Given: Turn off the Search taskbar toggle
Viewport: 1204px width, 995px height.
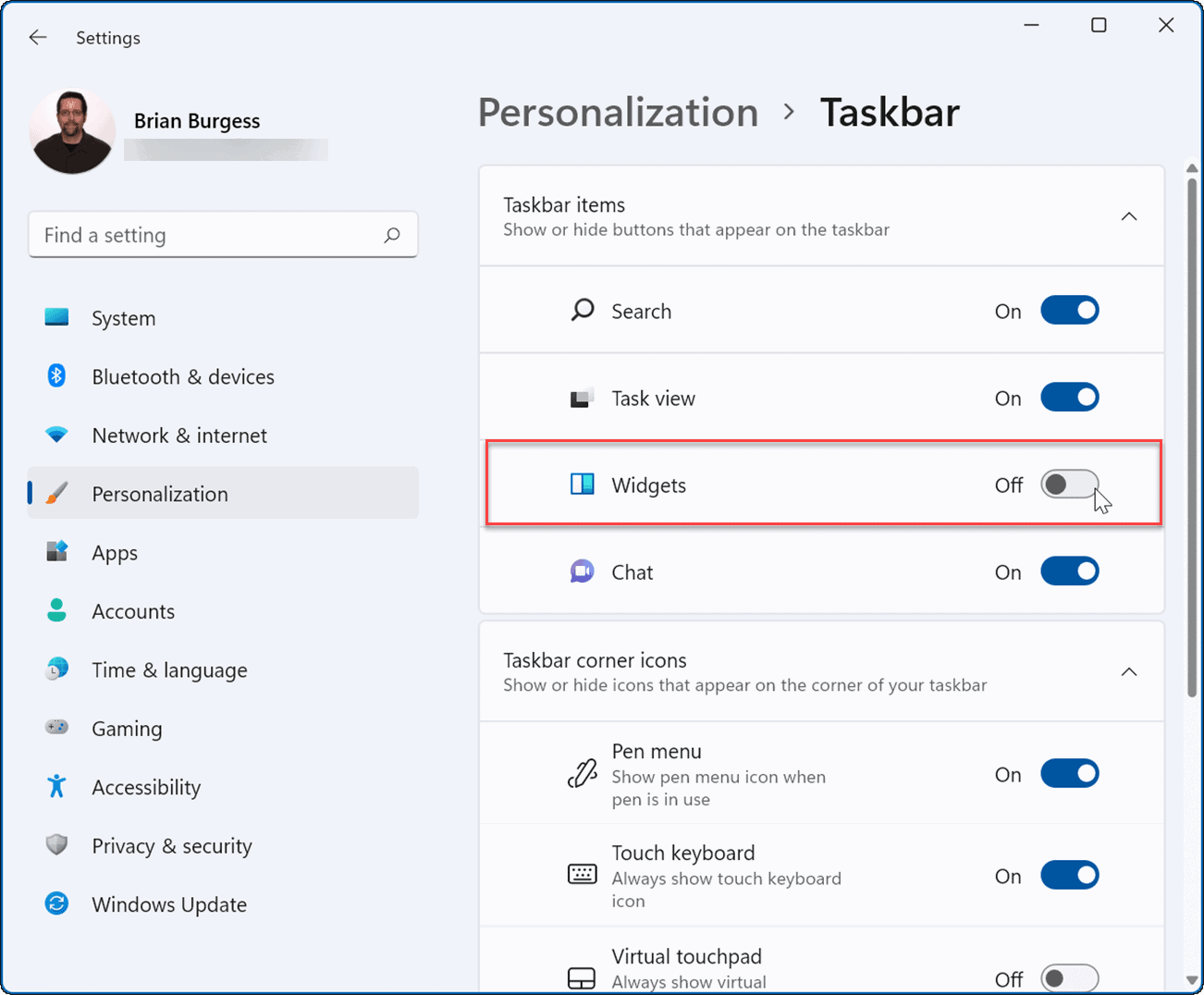Looking at the screenshot, I should click(x=1070, y=310).
